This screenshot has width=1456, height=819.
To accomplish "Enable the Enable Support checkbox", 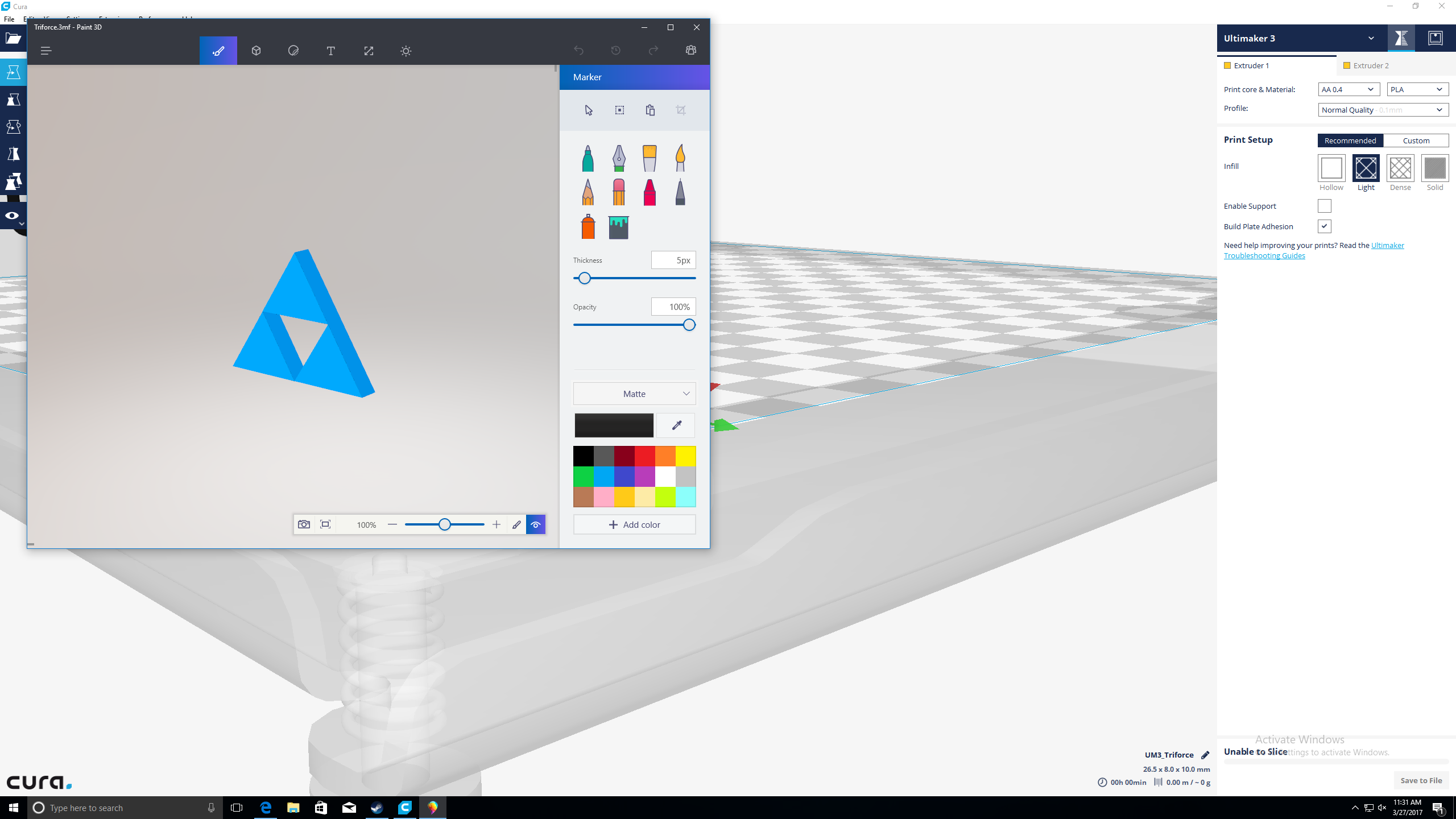I will tap(1325, 206).
